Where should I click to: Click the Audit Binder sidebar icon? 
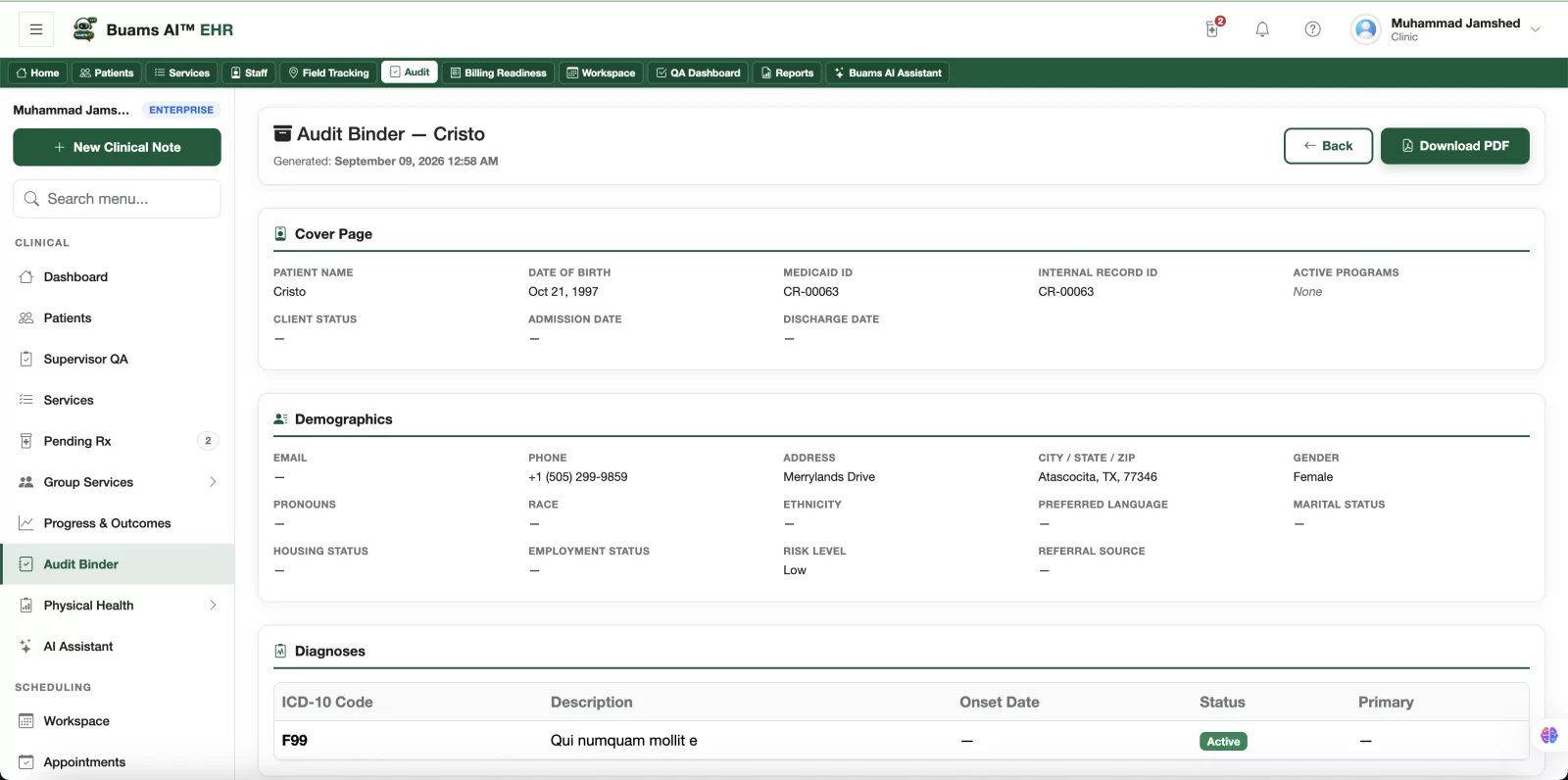click(x=26, y=564)
